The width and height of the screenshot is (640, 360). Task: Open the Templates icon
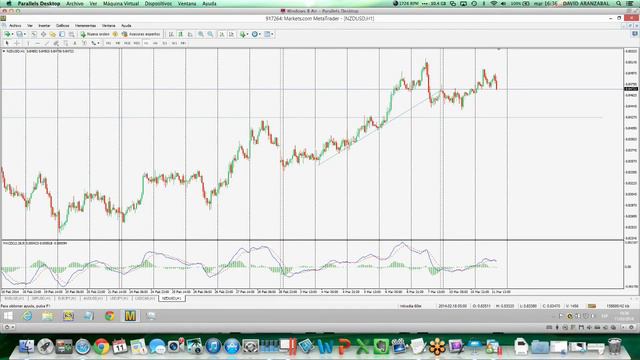pyautogui.click(x=267, y=34)
